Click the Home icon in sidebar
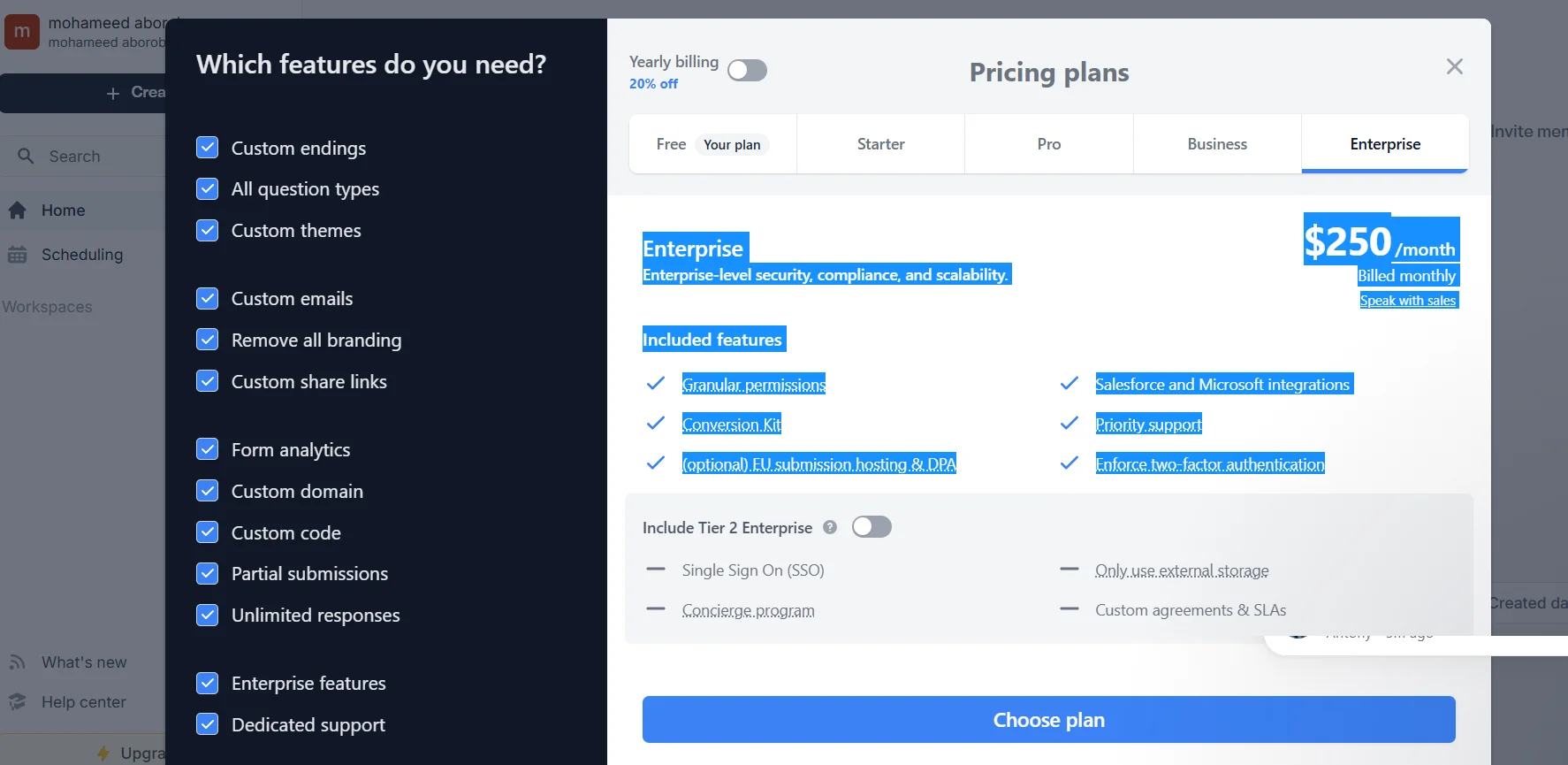The height and width of the screenshot is (765, 1568). point(17,210)
